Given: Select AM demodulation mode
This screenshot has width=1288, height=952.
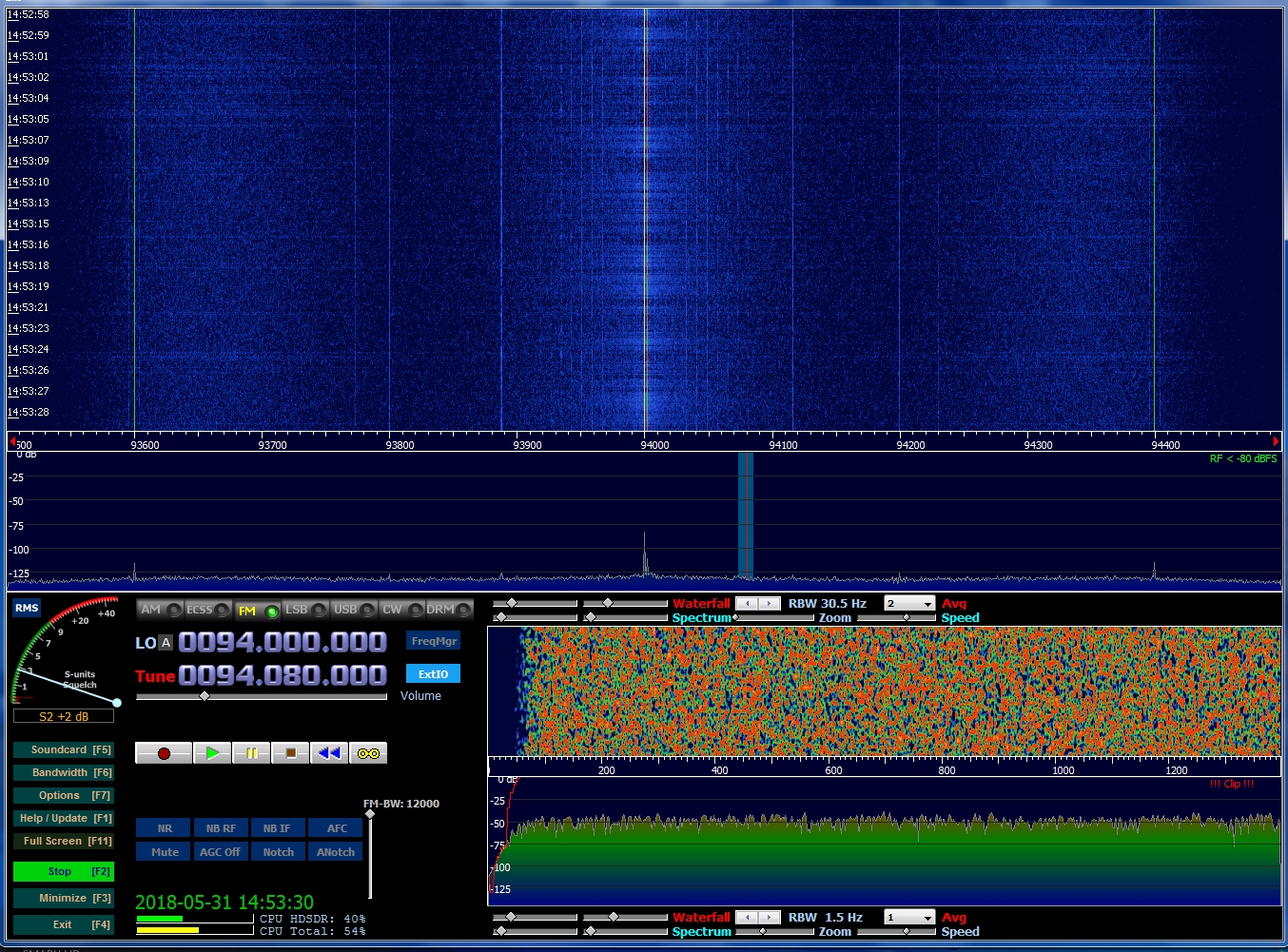Looking at the screenshot, I should click(160, 610).
